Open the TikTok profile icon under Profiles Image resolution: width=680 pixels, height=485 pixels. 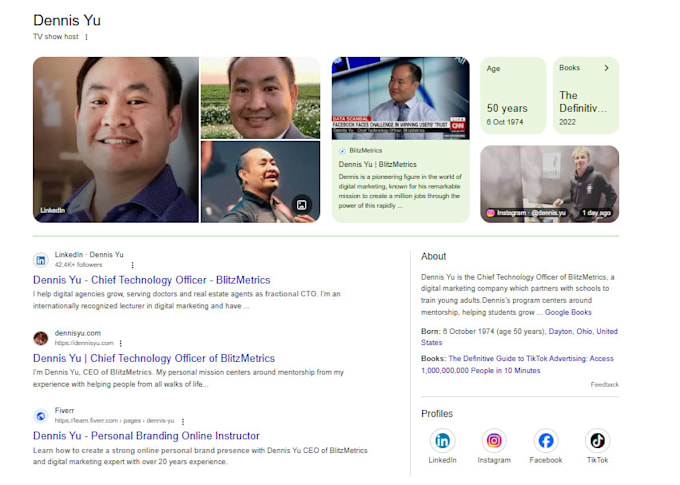[597, 441]
